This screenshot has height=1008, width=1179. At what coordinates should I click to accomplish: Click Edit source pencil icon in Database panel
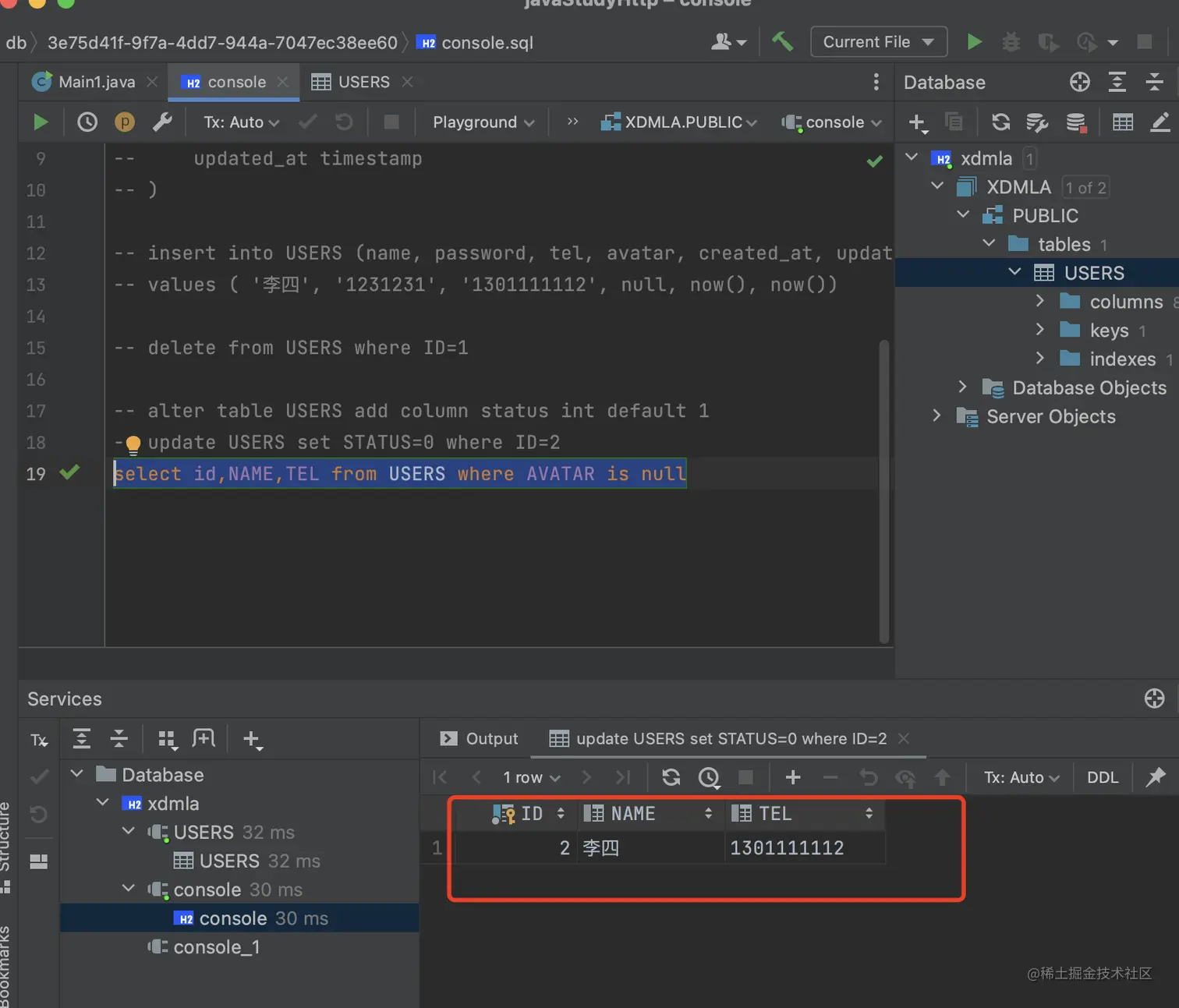[x=1160, y=122]
